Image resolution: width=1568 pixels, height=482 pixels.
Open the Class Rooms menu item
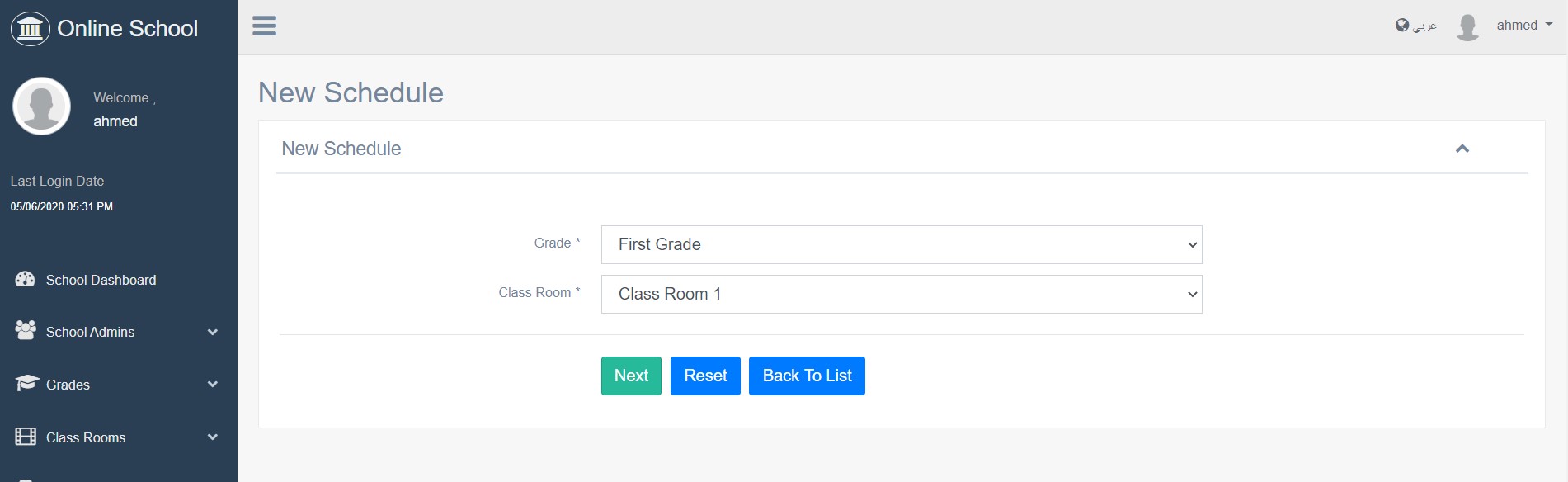pyautogui.click(x=86, y=437)
